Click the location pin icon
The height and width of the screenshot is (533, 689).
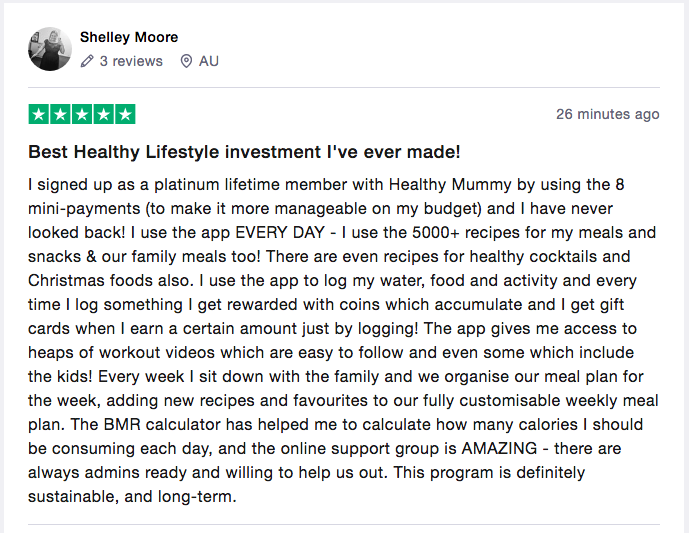186,61
